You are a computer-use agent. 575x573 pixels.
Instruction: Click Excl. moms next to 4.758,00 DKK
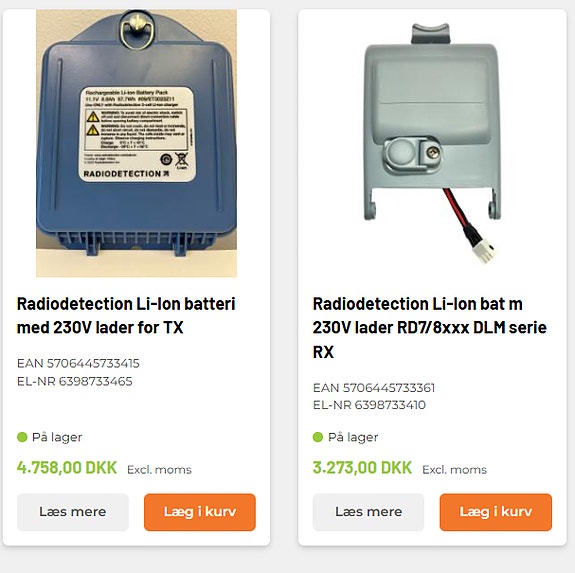[159, 470]
